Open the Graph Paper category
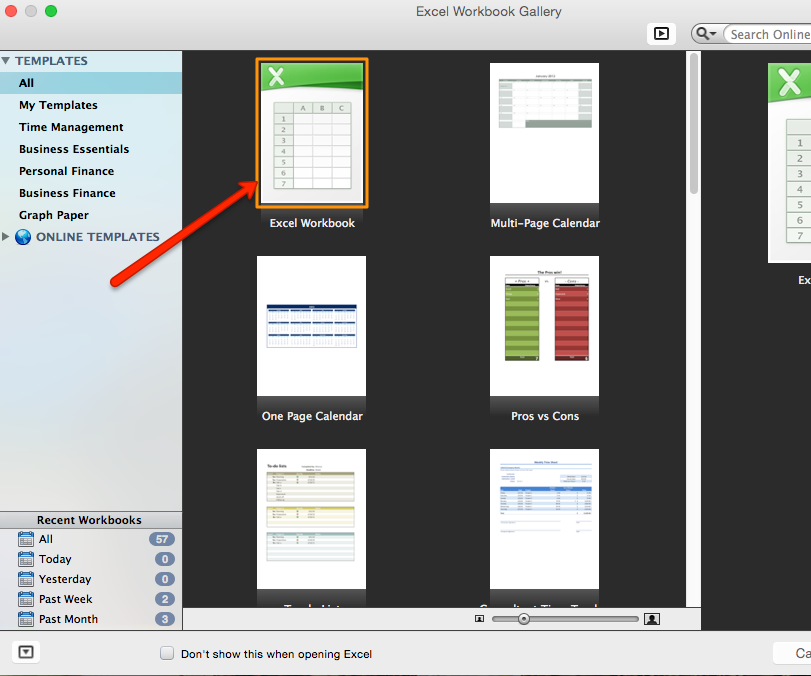Viewport: 811px width, 676px height. (x=55, y=215)
